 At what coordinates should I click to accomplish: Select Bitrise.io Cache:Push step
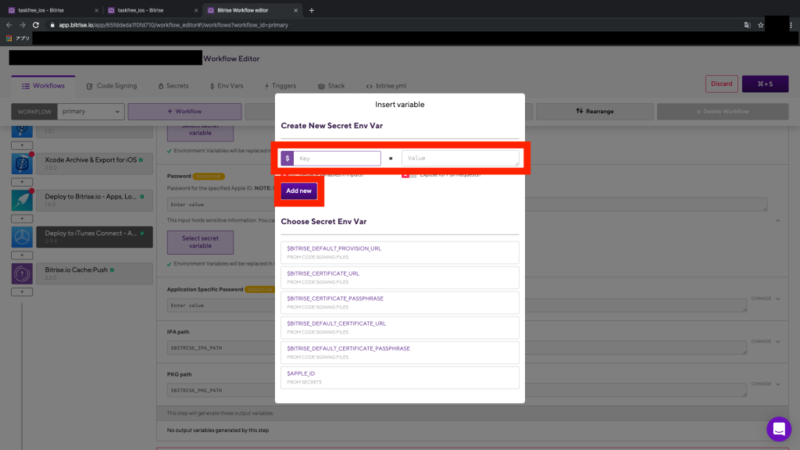coord(94,273)
